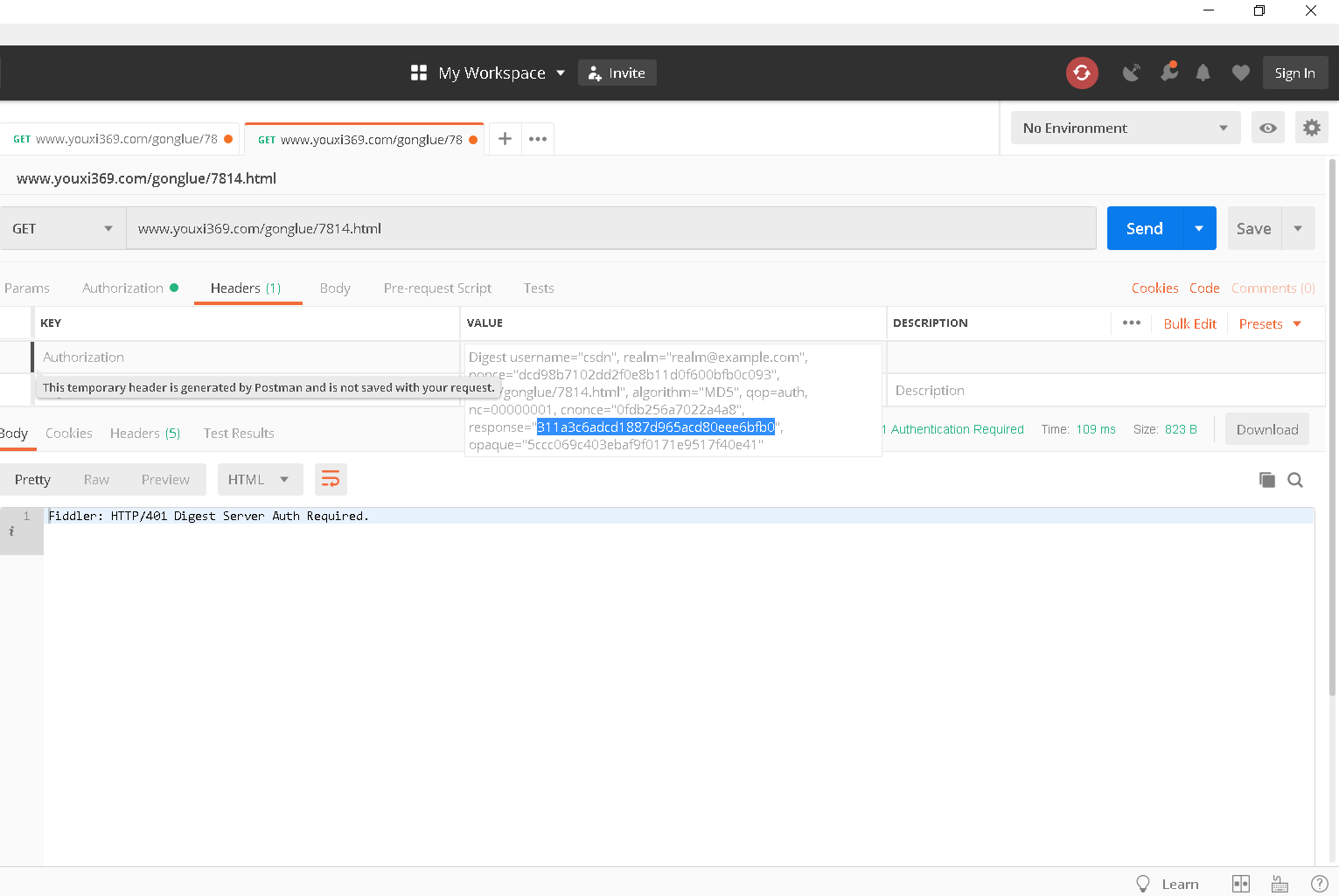This screenshot has height=896, width=1339.
Task: Click the Authorization header key cell
Action: click(x=247, y=357)
